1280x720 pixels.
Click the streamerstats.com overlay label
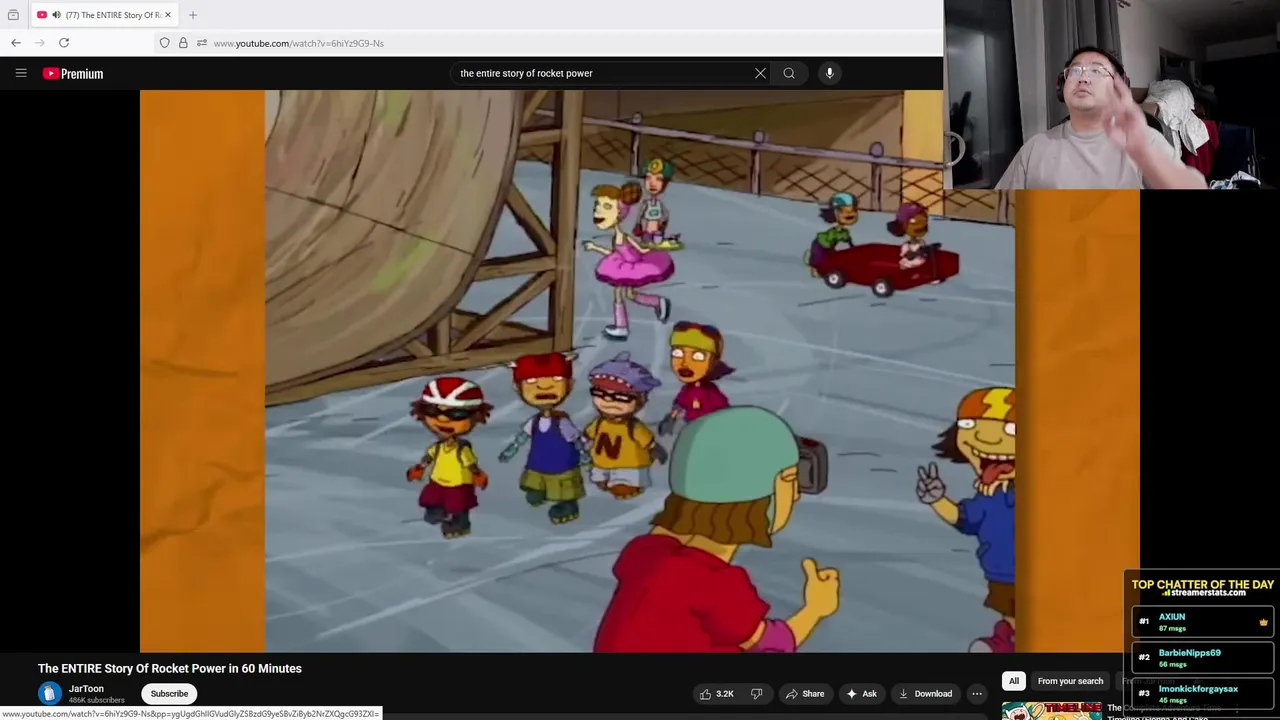click(1203, 593)
